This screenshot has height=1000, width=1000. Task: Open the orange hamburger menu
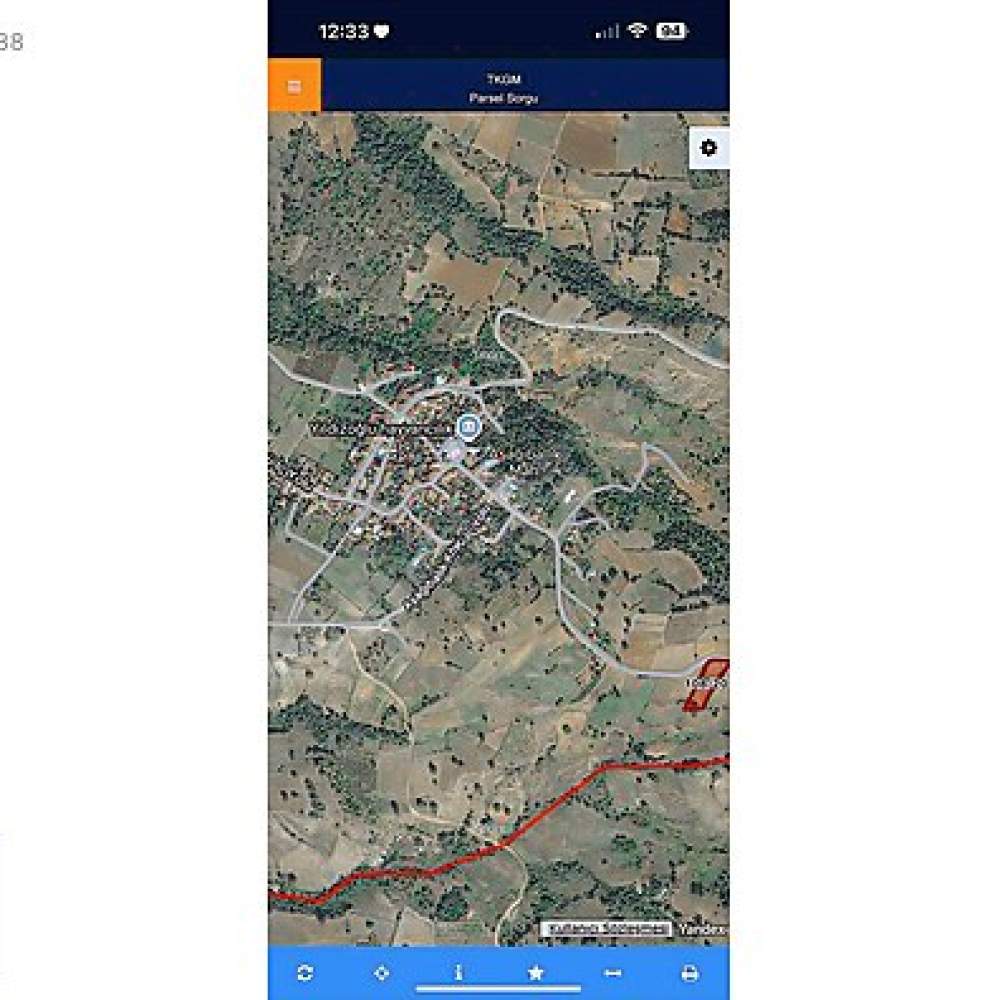click(x=294, y=85)
